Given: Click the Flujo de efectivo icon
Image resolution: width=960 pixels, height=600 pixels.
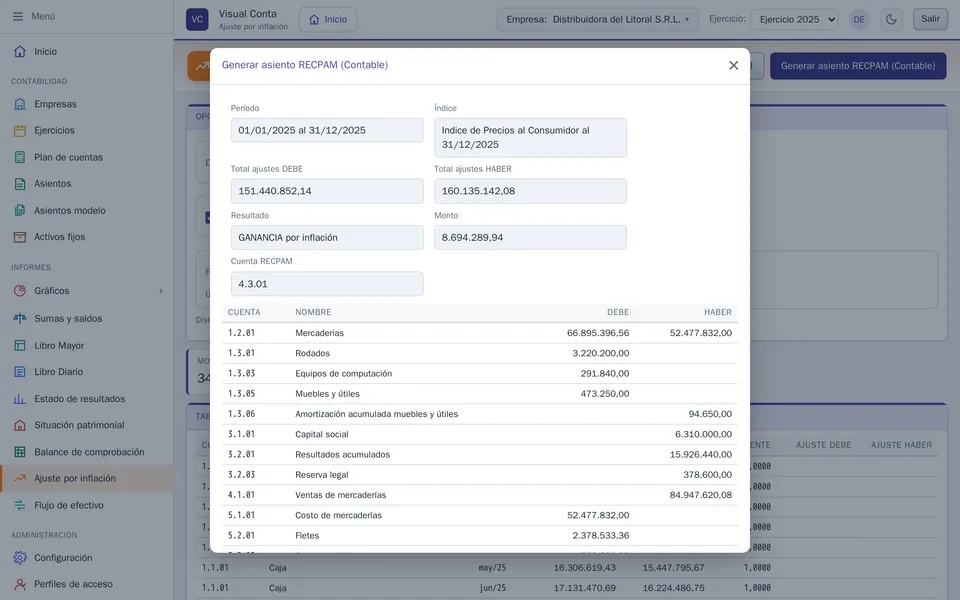Looking at the screenshot, I should tap(20, 505).
